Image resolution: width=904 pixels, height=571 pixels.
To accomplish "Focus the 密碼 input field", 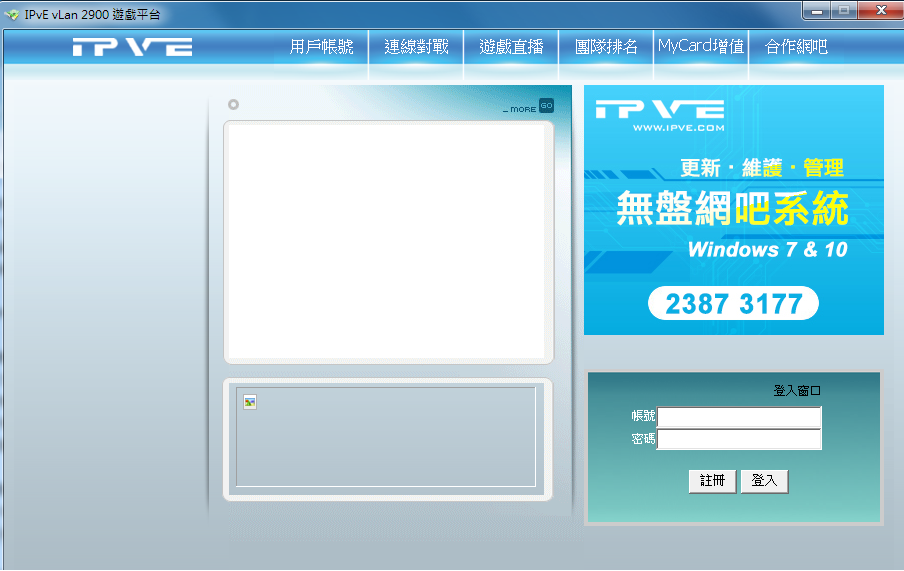I will click(x=739, y=439).
